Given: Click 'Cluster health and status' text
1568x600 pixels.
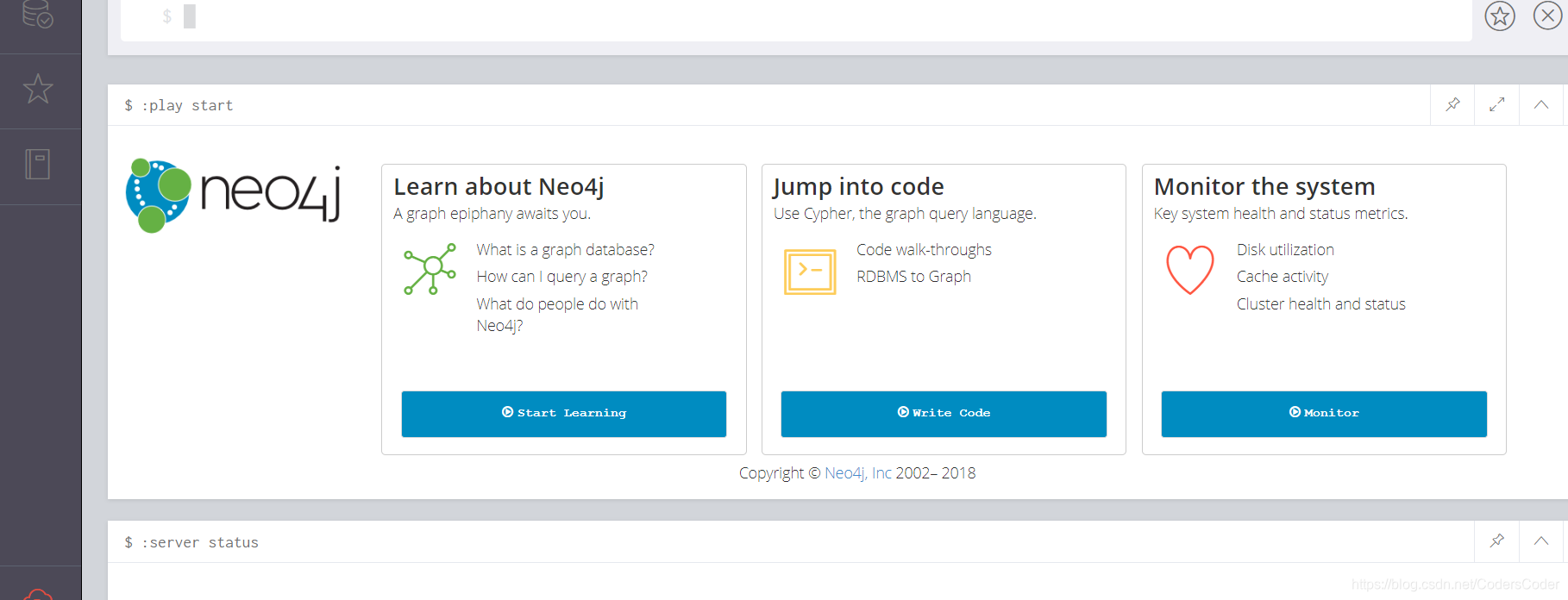Looking at the screenshot, I should point(1321,304).
